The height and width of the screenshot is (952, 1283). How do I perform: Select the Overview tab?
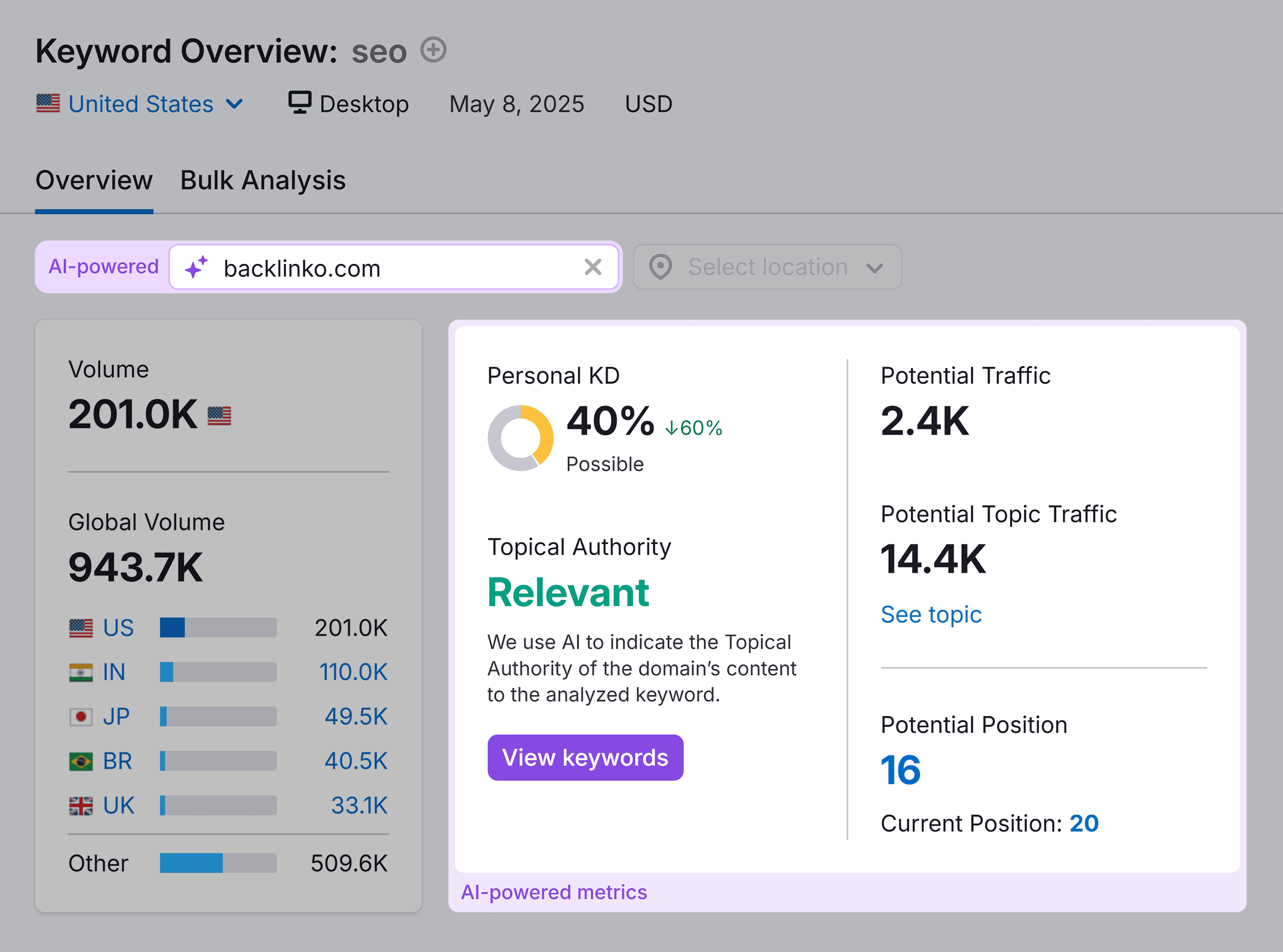click(93, 180)
